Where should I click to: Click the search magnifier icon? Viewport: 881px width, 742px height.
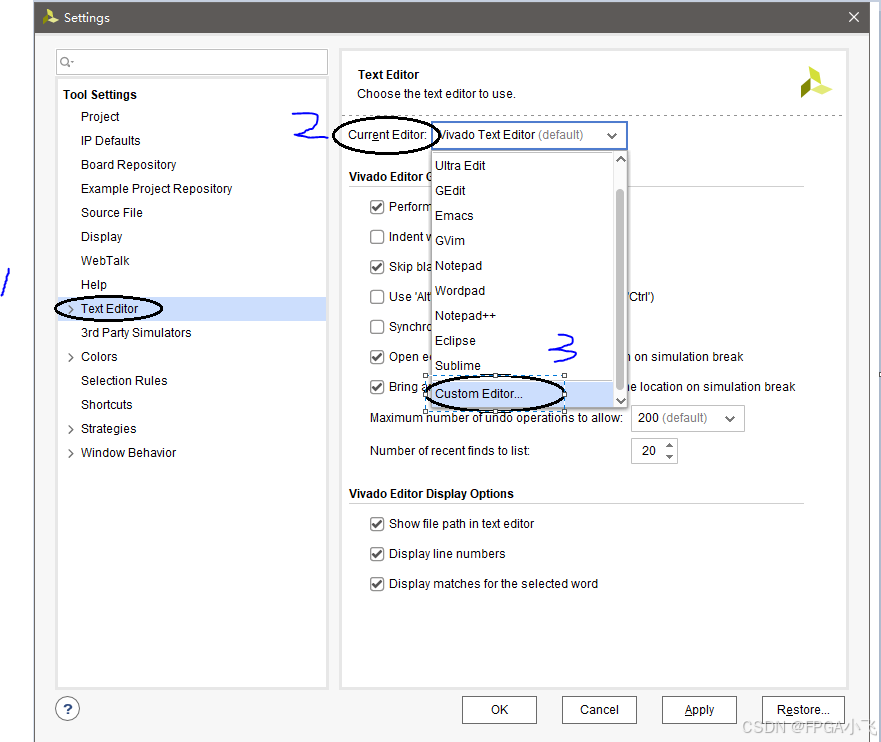pos(66,62)
